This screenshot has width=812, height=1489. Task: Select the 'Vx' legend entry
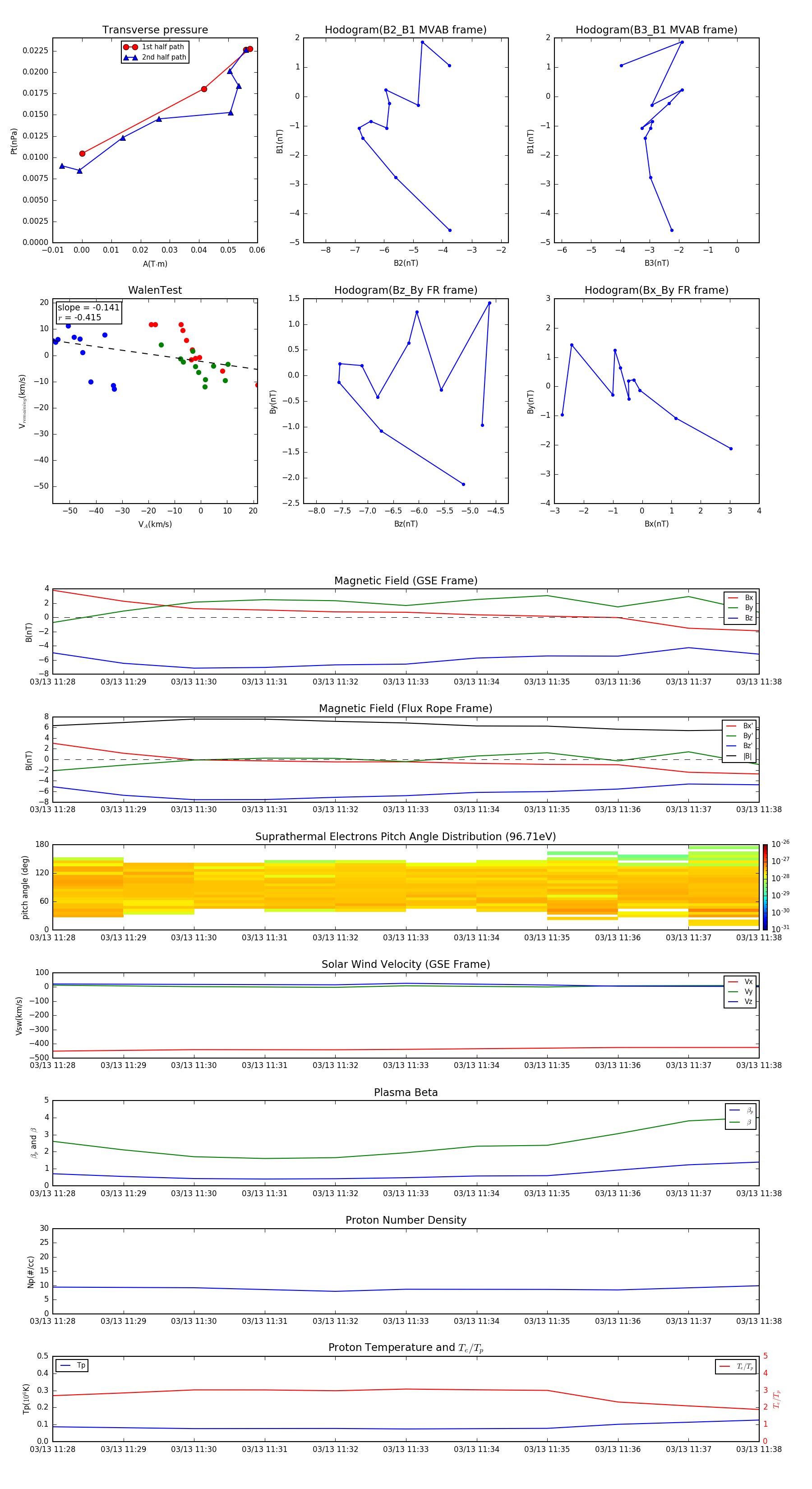[740, 981]
